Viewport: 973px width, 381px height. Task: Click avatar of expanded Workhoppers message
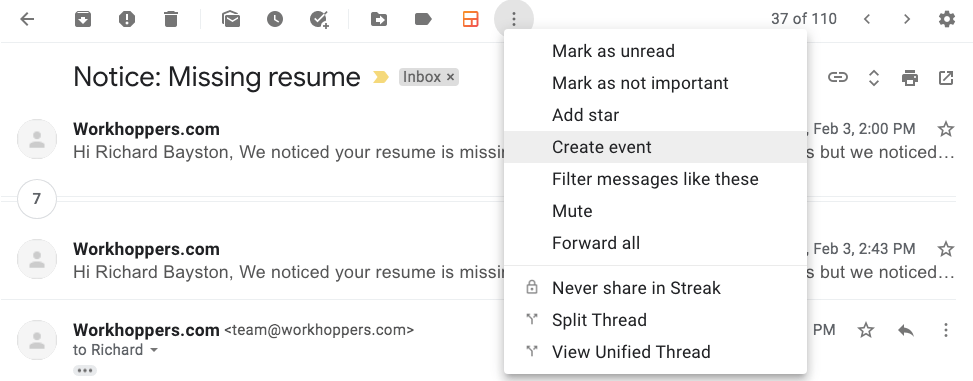point(37,340)
